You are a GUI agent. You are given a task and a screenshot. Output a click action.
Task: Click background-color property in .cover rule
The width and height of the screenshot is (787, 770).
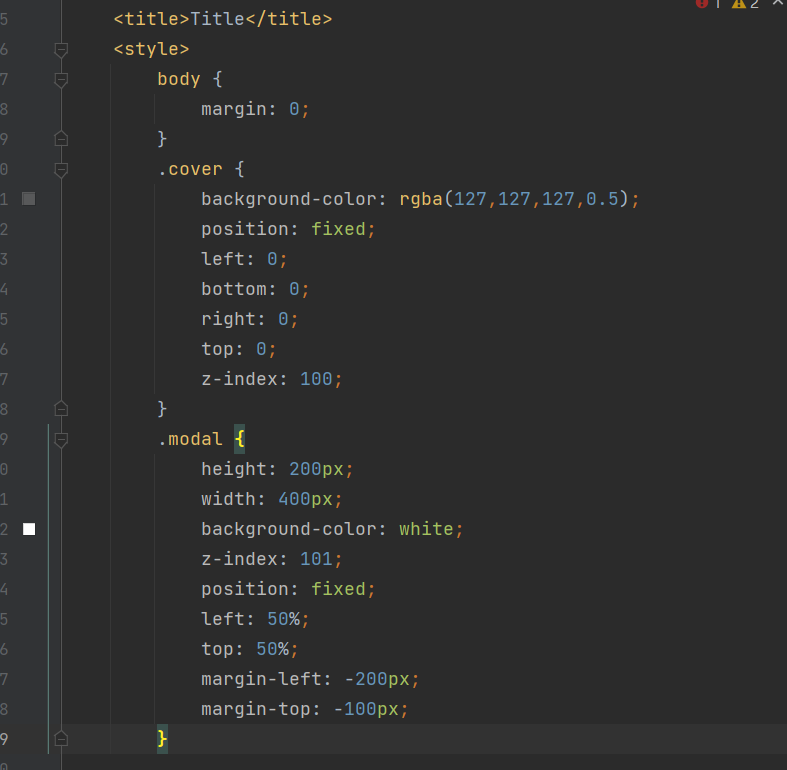pyautogui.click(x=289, y=199)
